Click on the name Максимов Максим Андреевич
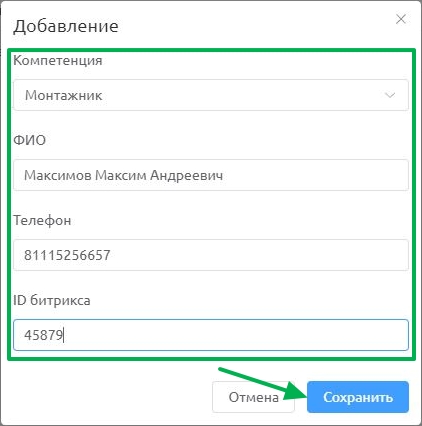 coord(123,175)
